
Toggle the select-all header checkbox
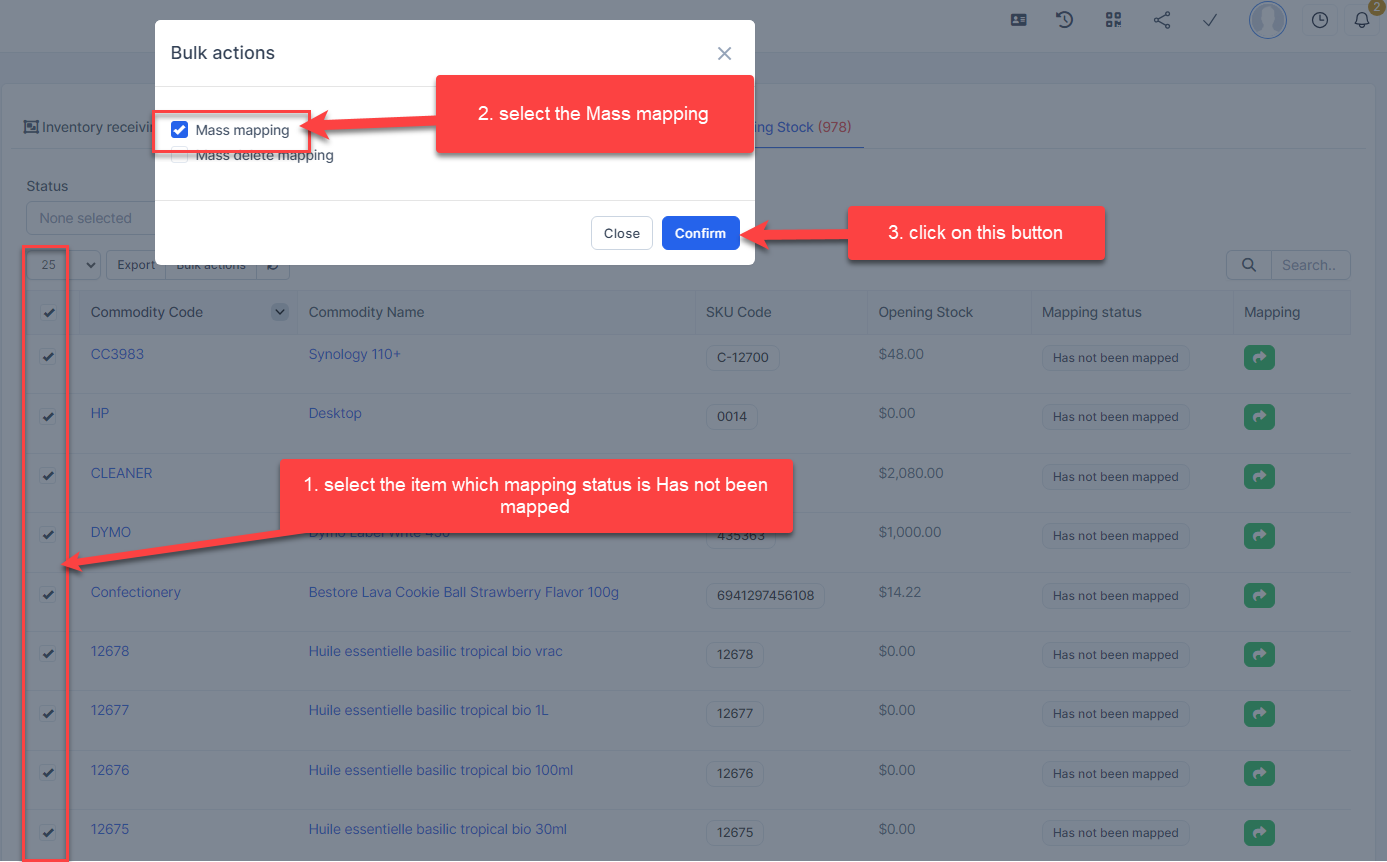[49, 313]
